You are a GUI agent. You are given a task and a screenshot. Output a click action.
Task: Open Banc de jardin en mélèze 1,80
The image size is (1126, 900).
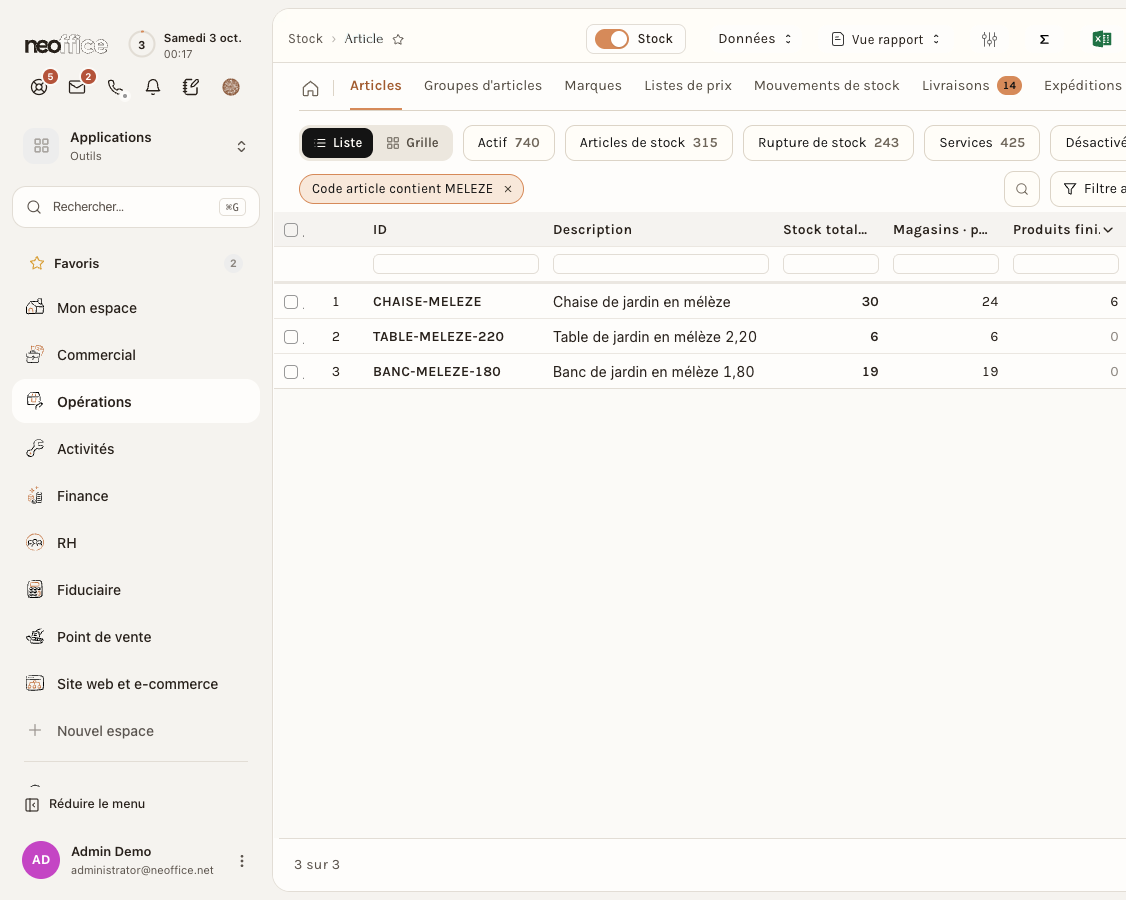(653, 372)
